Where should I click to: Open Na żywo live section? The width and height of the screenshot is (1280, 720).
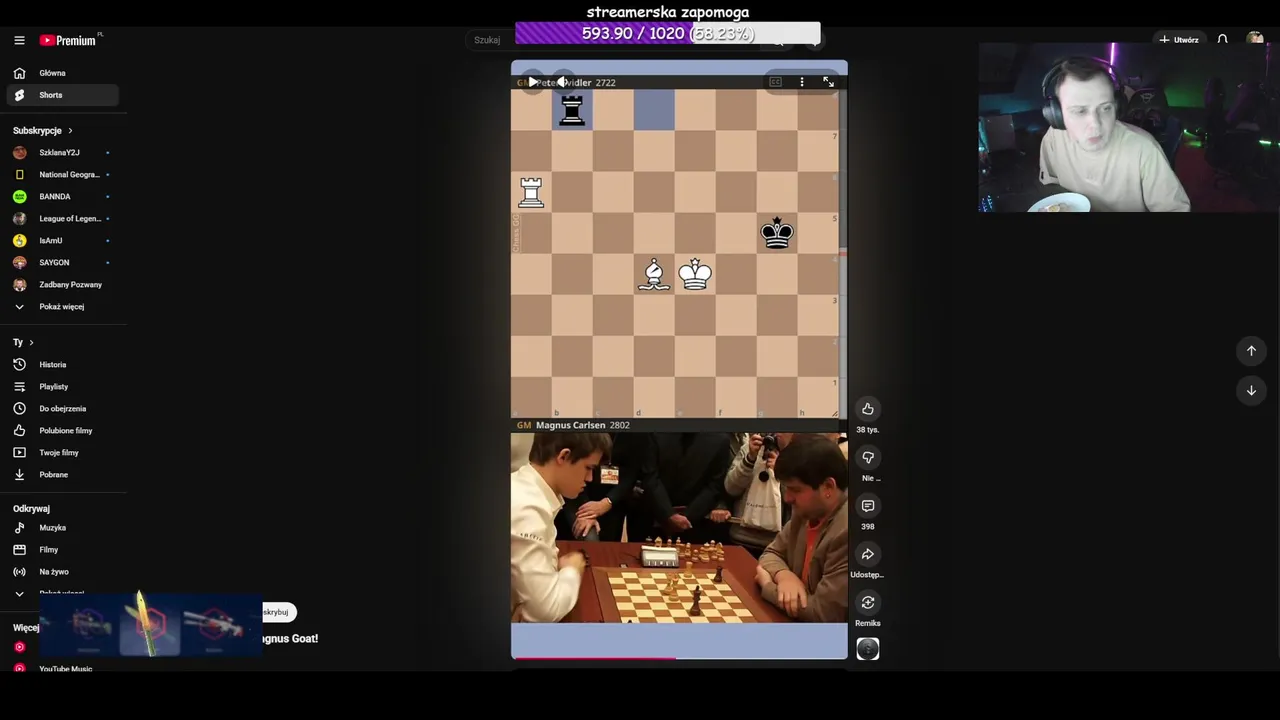click(x=62, y=572)
